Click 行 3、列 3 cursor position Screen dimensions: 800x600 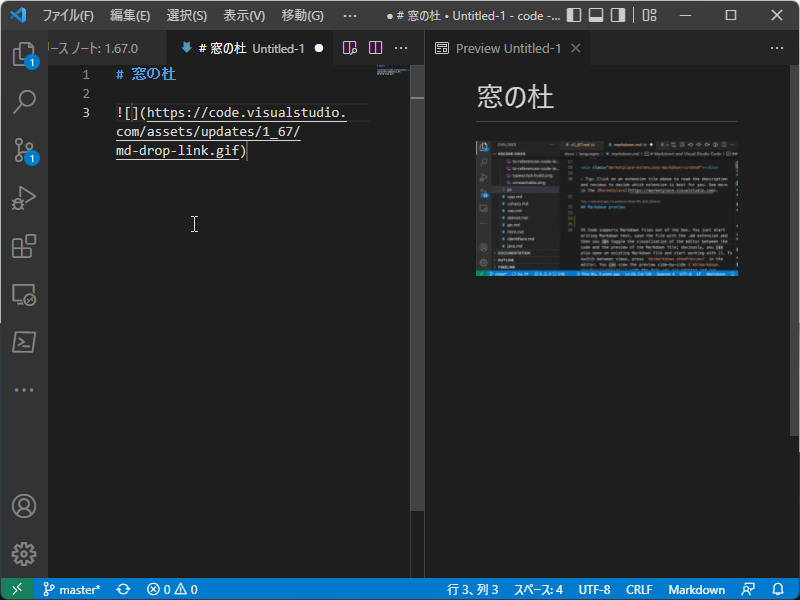tap(472, 590)
